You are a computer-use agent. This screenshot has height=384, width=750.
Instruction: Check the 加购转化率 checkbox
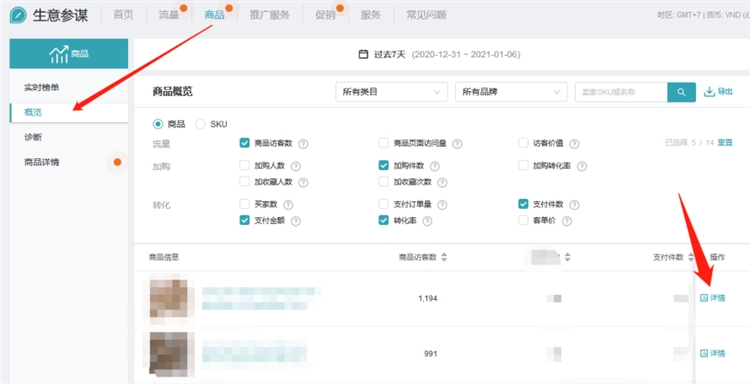pyautogui.click(x=523, y=165)
